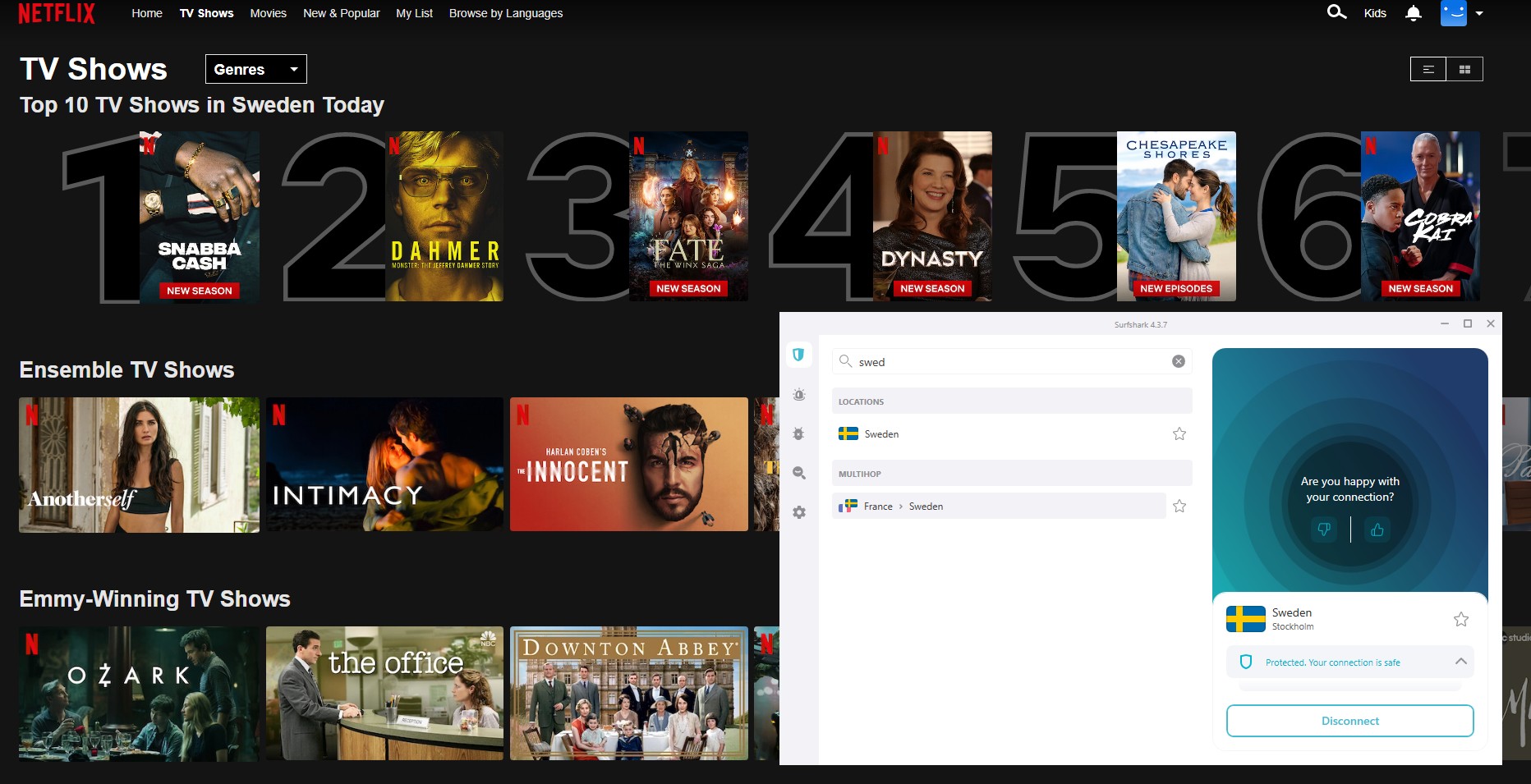The image size is (1531, 784).
Task: Open Surfshark VPN shield tab
Action: [798, 355]
